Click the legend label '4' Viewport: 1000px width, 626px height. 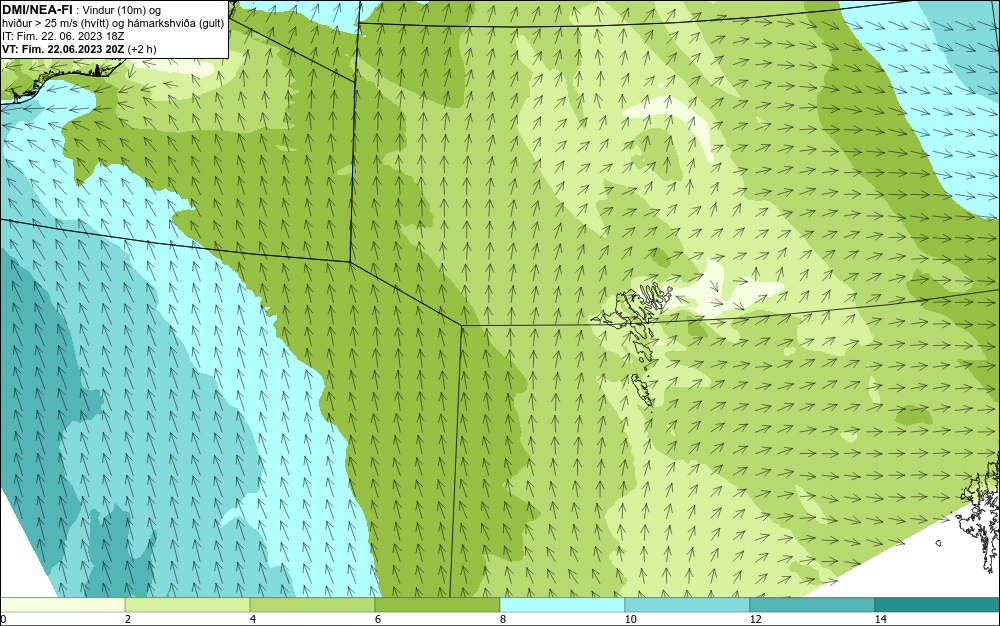(253, 619)
